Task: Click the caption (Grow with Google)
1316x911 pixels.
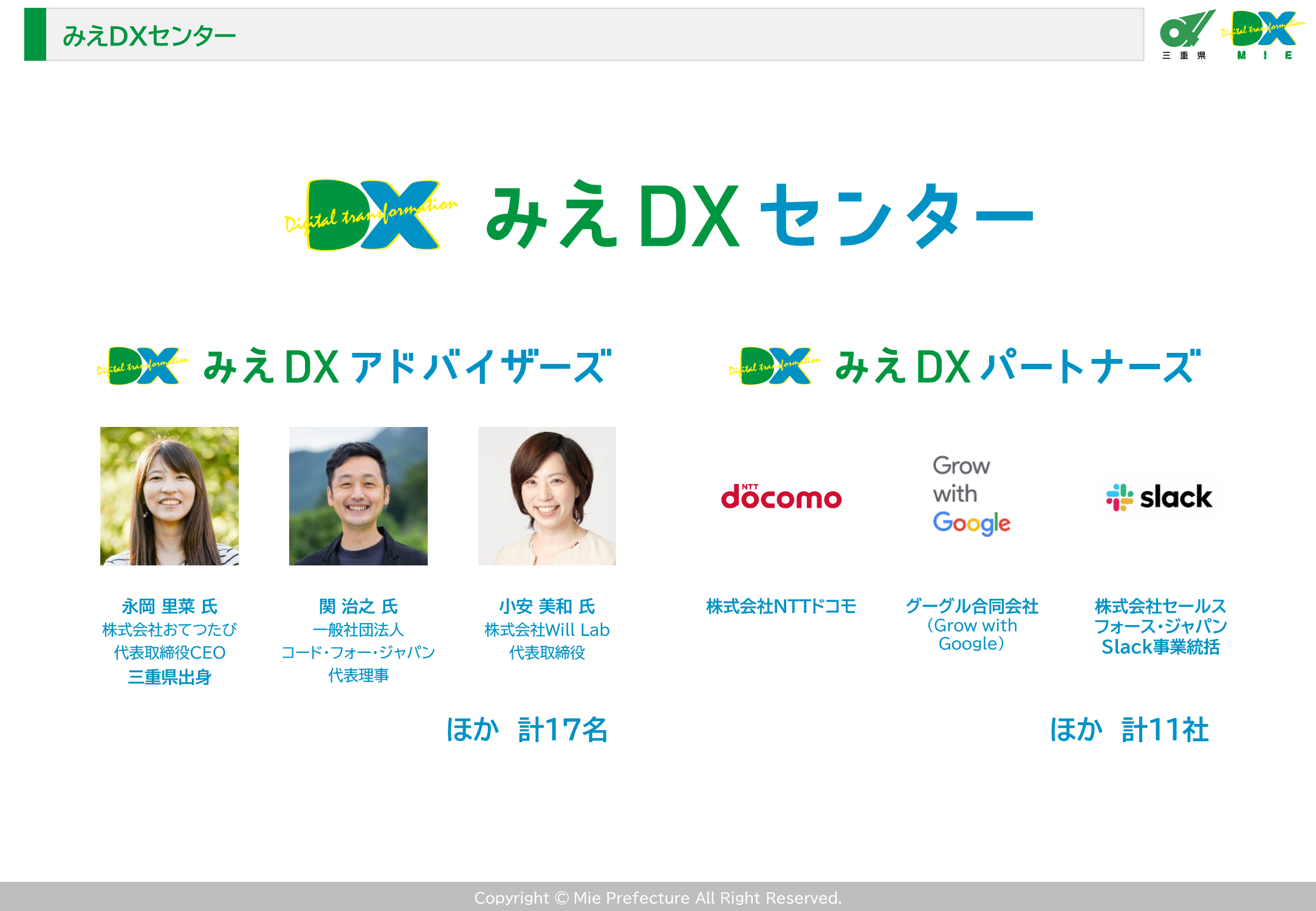Action: coord(972,635)
